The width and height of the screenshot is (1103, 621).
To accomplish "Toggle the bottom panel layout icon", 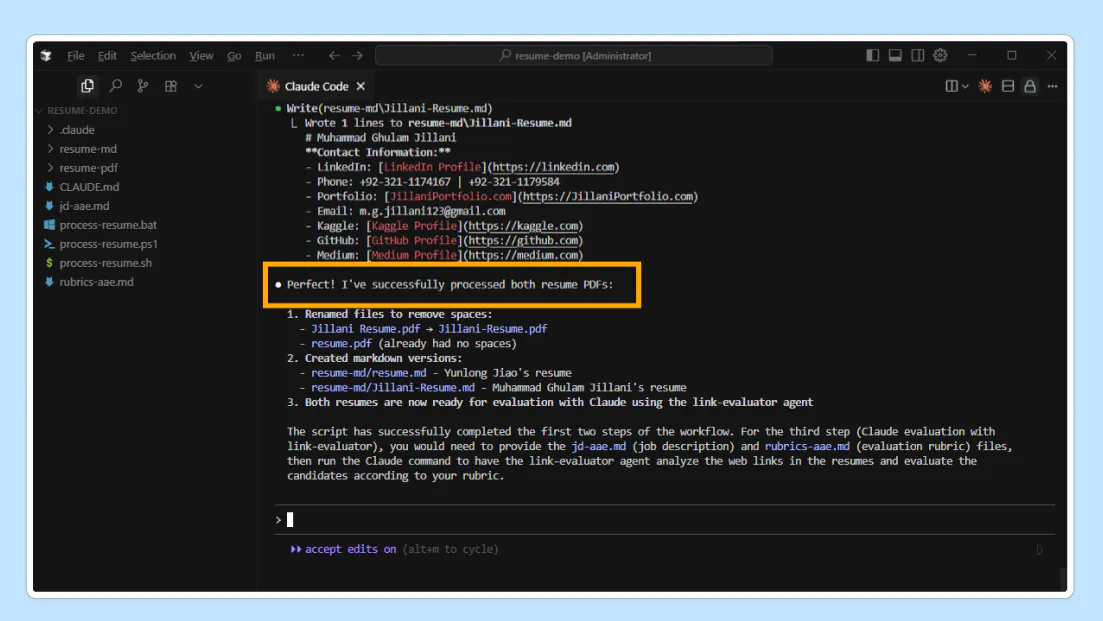I will coord(895,55).
